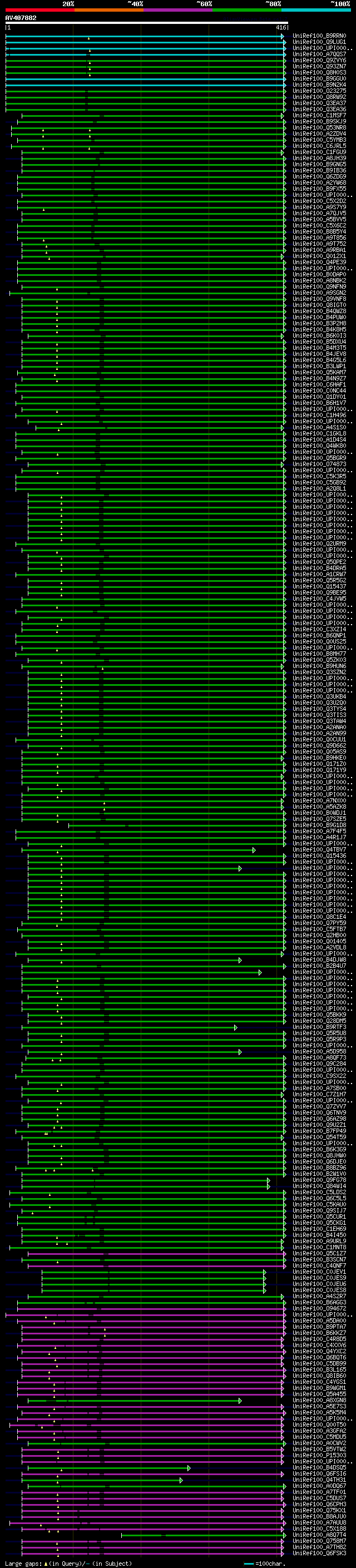Select label UniRef100_Q7PY59

point(319,923)
